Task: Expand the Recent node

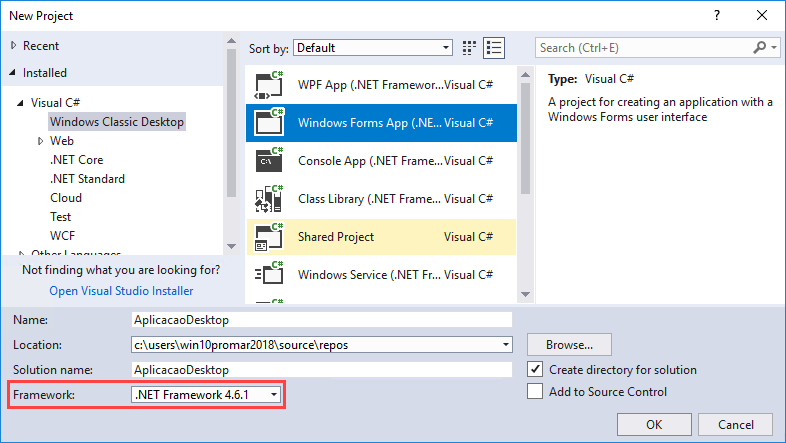Action: pyautogui.click(x=14, y=46)
